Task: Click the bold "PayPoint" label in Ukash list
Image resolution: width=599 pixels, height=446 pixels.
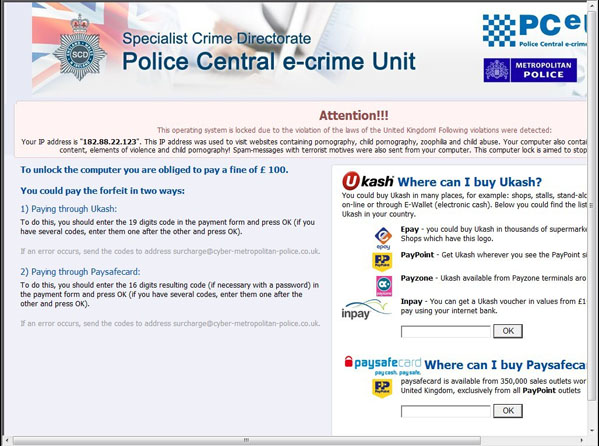Action: [x=417, y=255]
